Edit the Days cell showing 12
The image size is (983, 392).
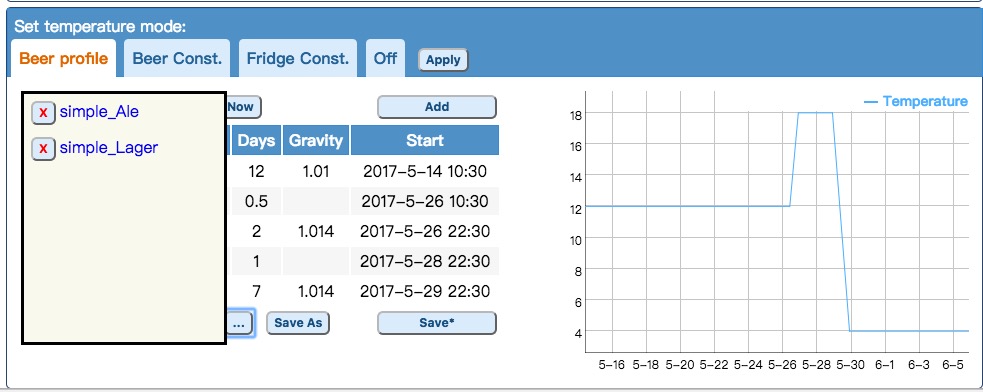(256, 171)
